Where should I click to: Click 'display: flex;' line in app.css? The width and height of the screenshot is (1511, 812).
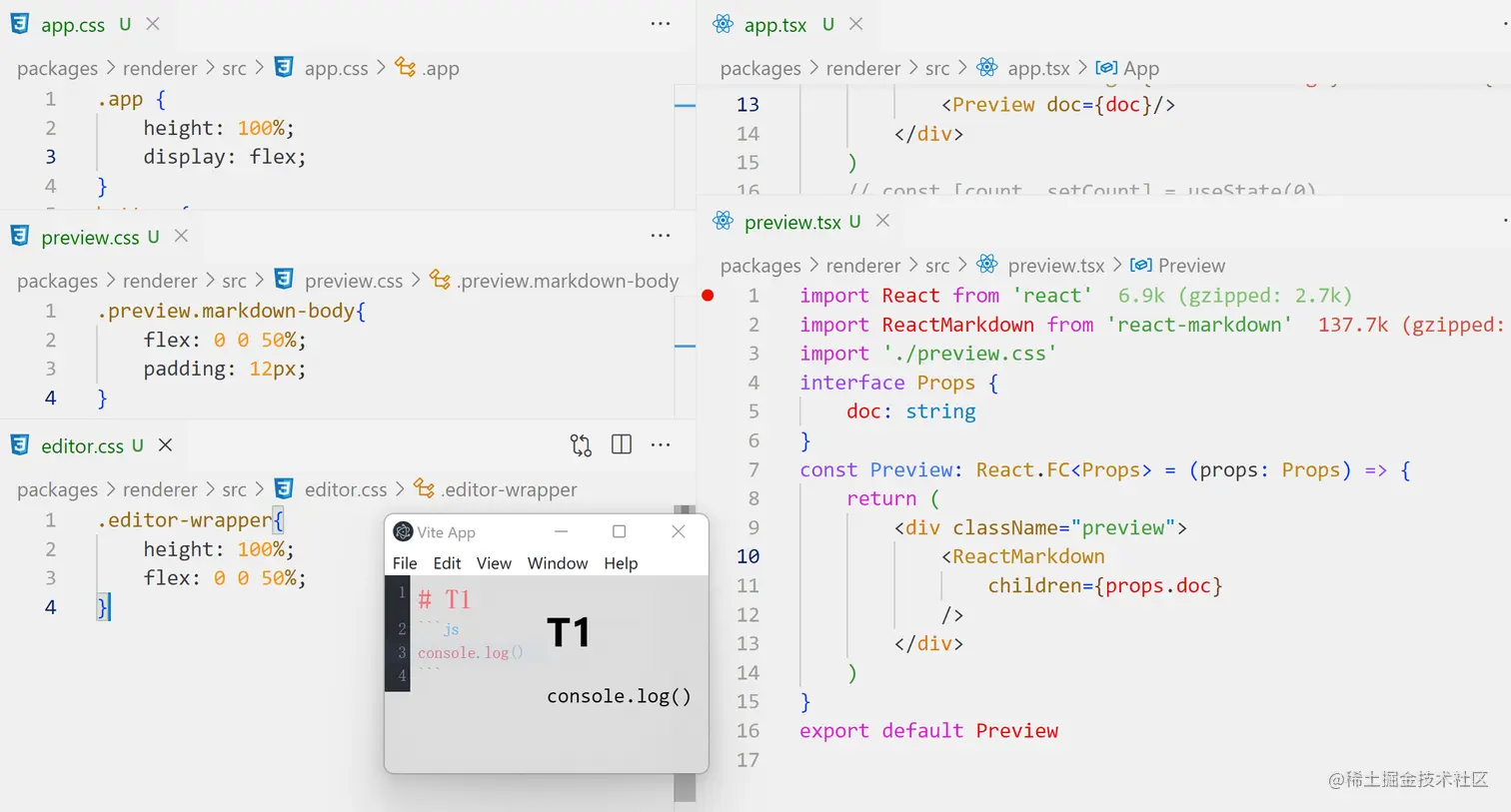tap(224, 157)
